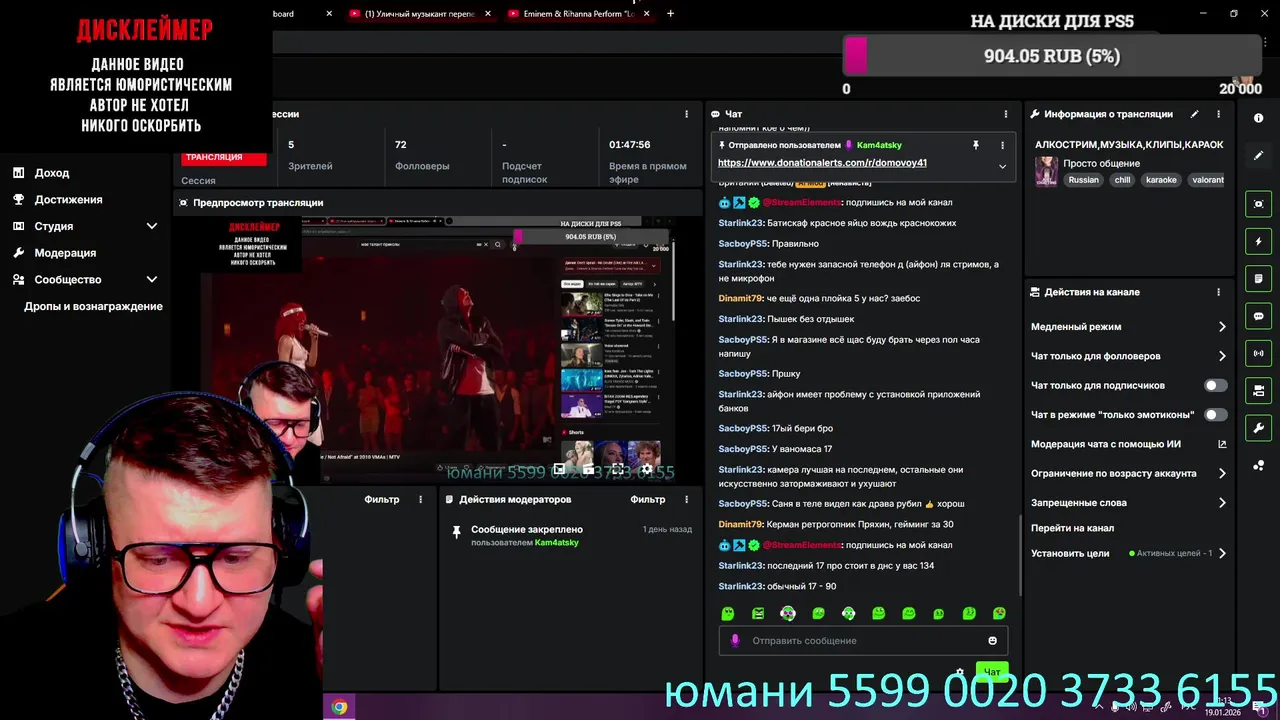Open Установить цели submenu
The width and height of the screenshot is (1280, 720).
(x=1128, y=553)
